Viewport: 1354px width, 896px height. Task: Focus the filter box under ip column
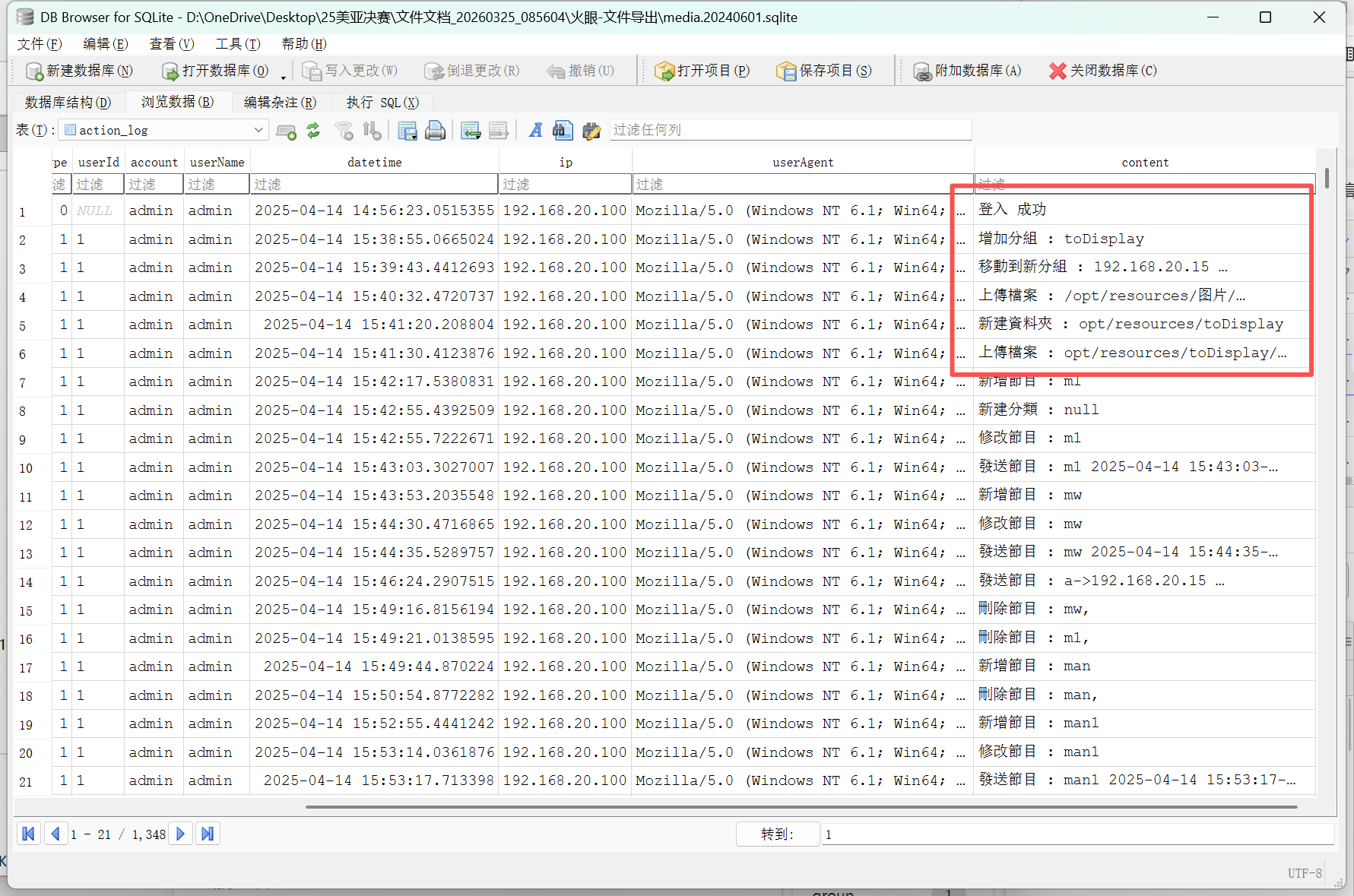click(x=565, y=184)
